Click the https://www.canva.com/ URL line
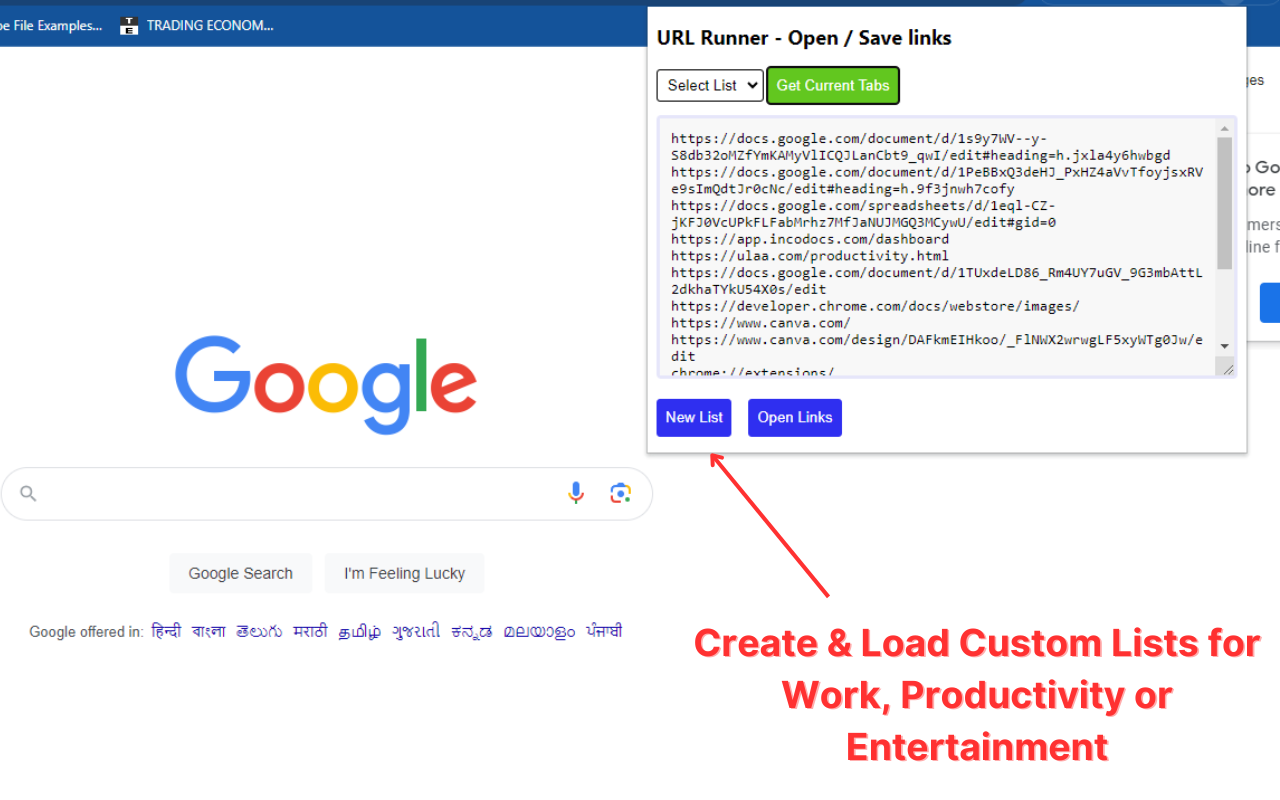 [761, 323]
